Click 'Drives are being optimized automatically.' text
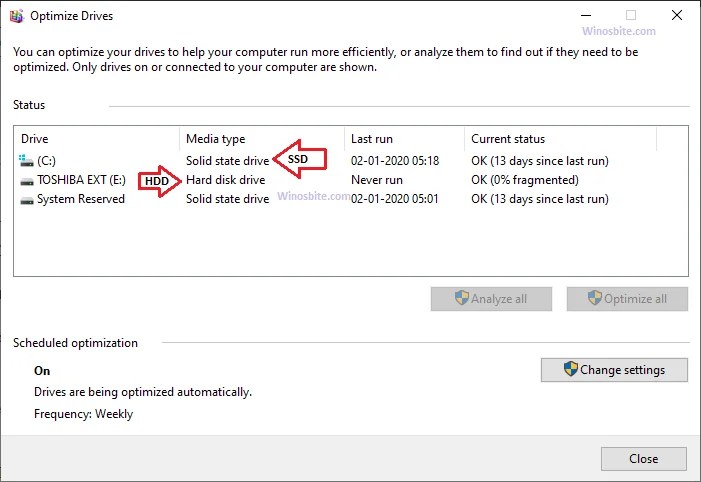The image size is (701, 482). coord(143,392)
